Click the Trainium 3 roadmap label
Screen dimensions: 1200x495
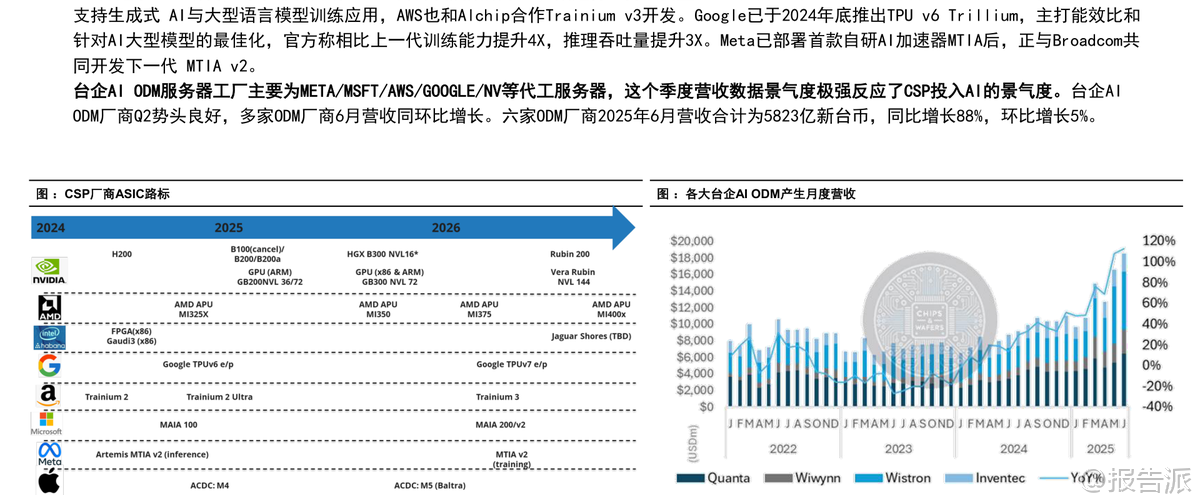[x=497, y=397]
